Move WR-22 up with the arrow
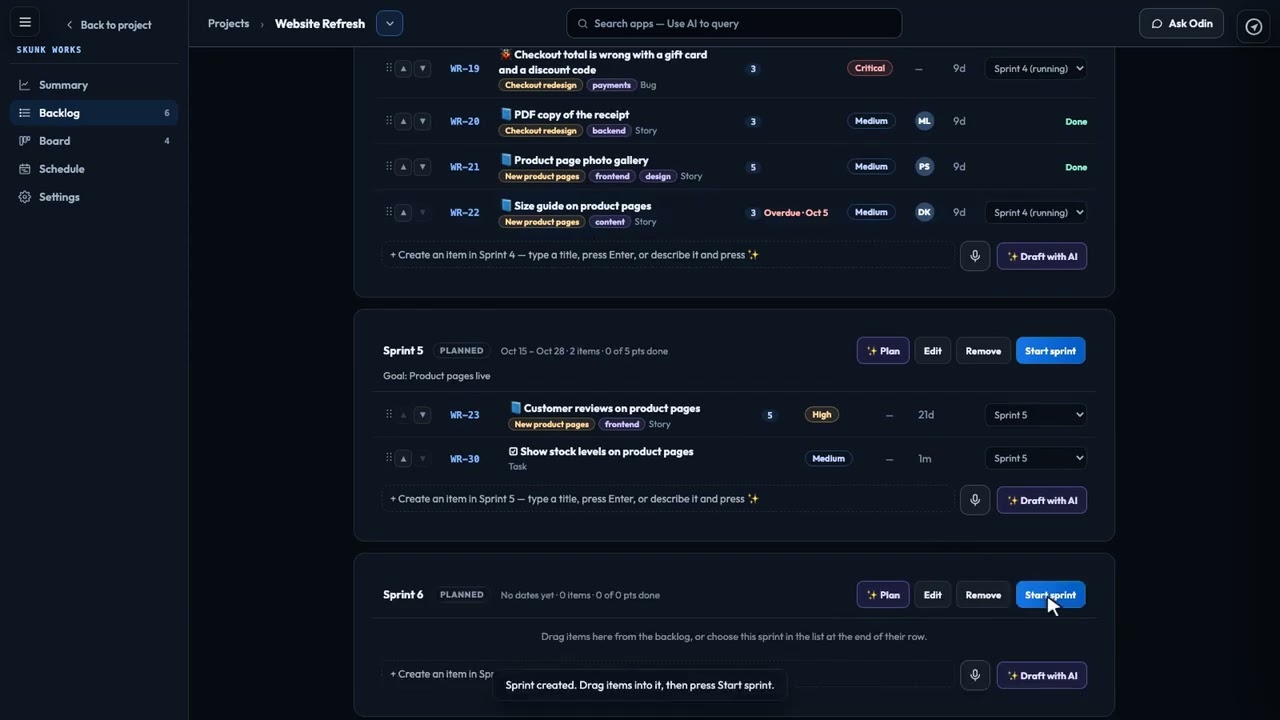Screen dimensions: 1280x720 pyautogui.click(x=403, y=212)
